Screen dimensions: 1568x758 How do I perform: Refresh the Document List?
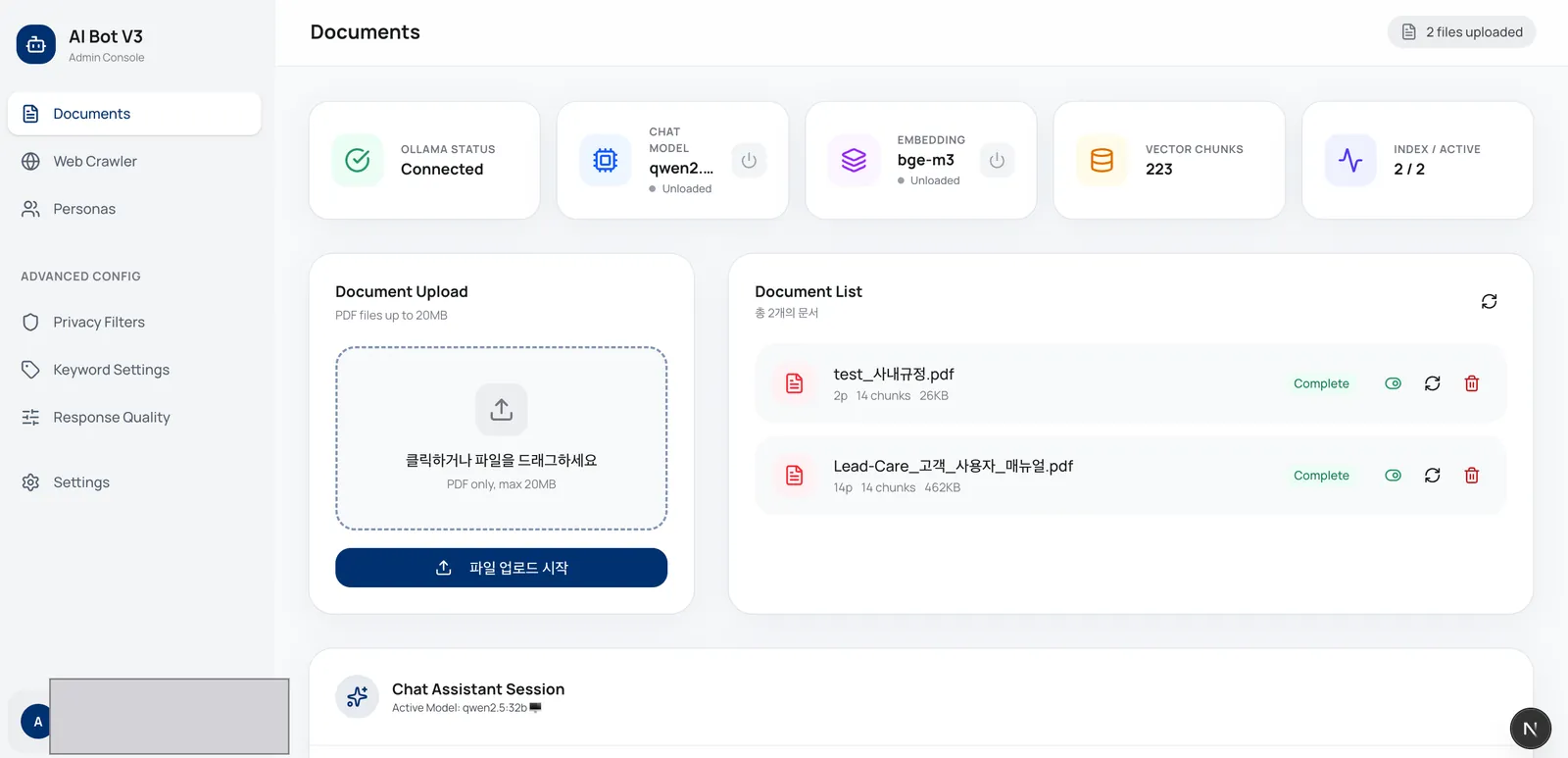[1489, 301]
